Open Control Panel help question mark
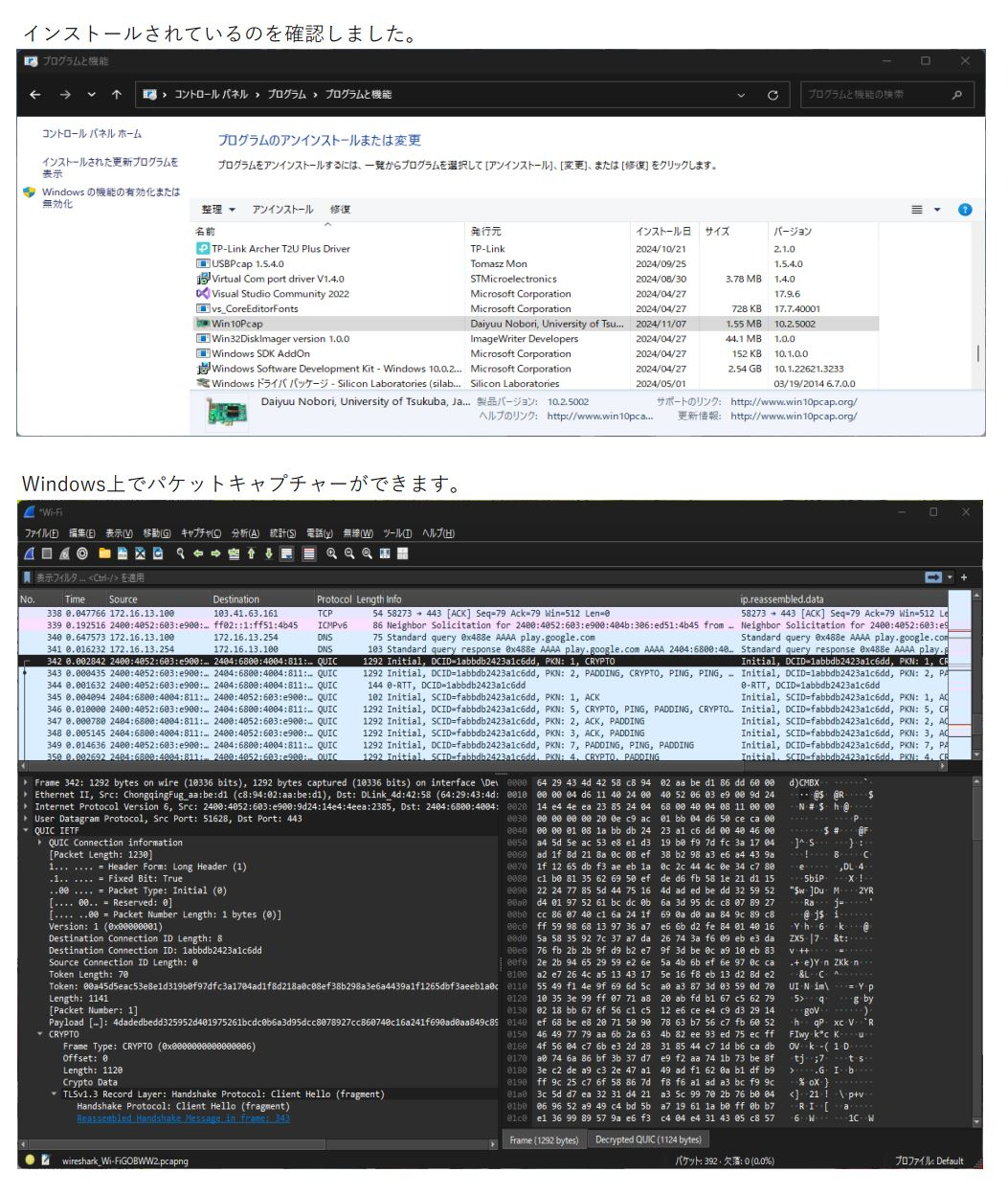This screenshot has width=1008, height=1195. click(965, 210)
